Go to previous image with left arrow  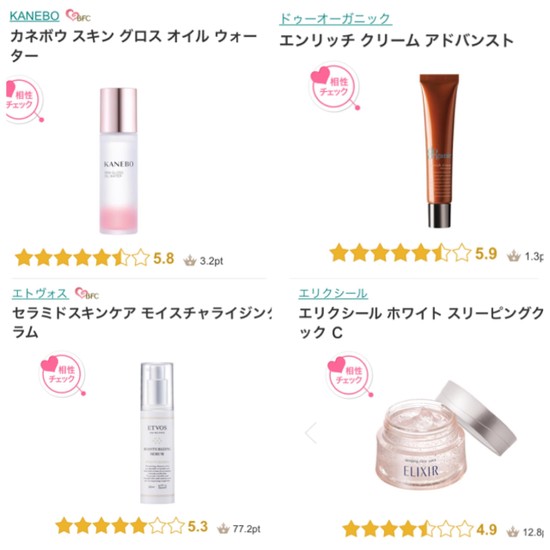[311, 433]
